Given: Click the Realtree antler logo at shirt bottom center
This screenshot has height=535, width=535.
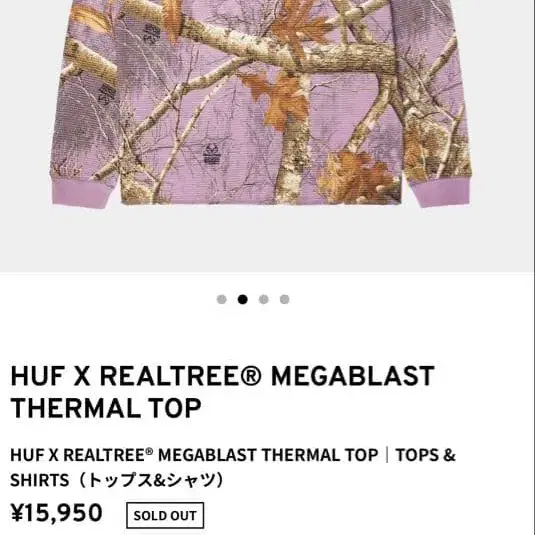Looking at the screenshot, I should tap(211, 154).
